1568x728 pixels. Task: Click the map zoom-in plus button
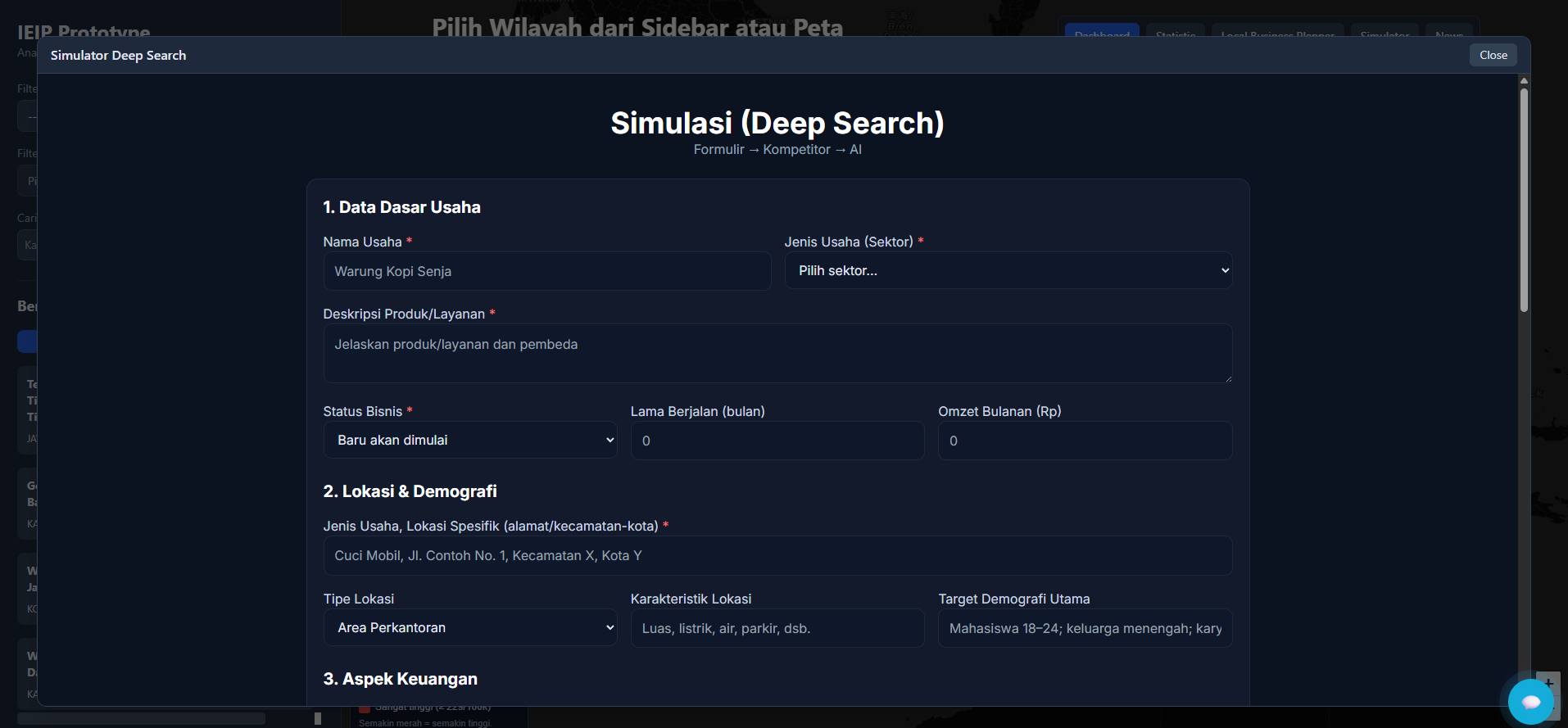tap(1548, 682)
